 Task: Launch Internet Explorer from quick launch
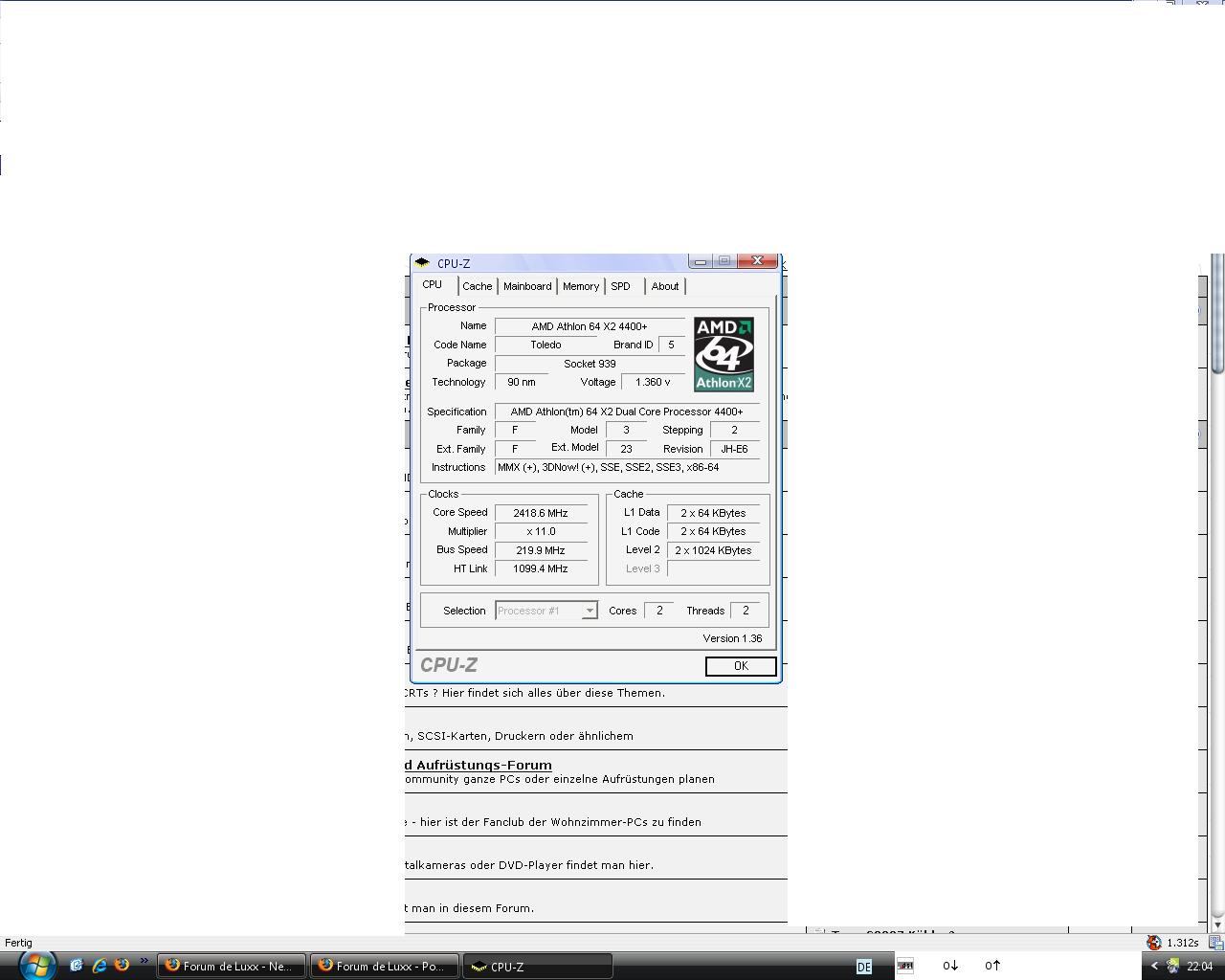click(x=99, y=966)
